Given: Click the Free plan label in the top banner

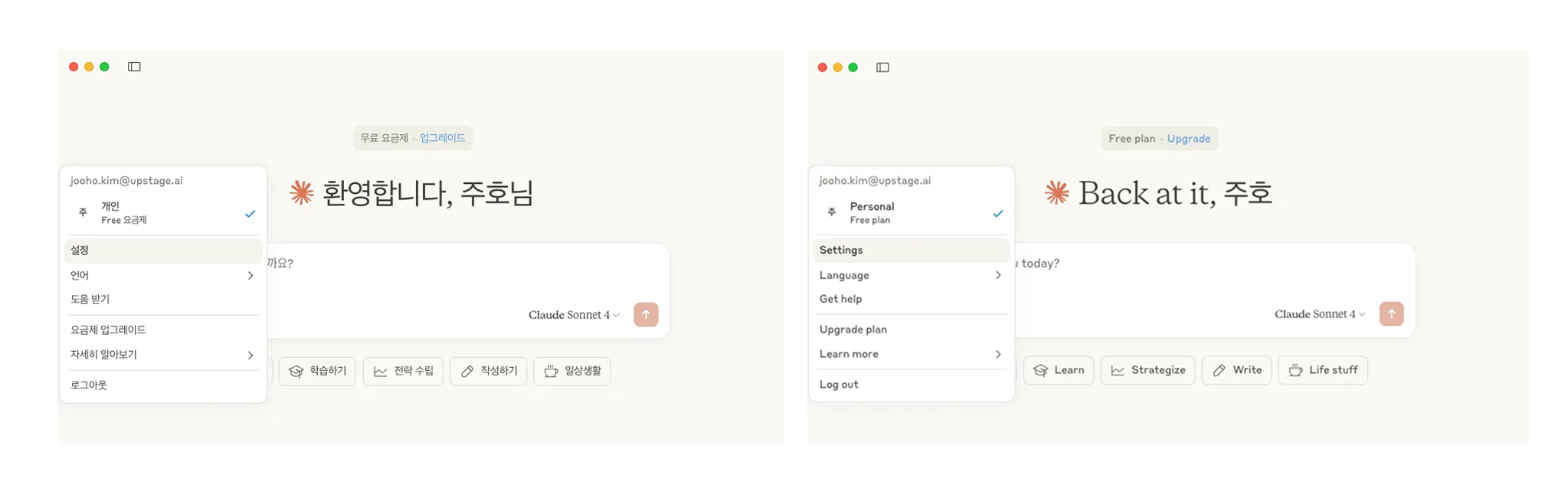Looking at the screenshot, I should (1131, 139).
